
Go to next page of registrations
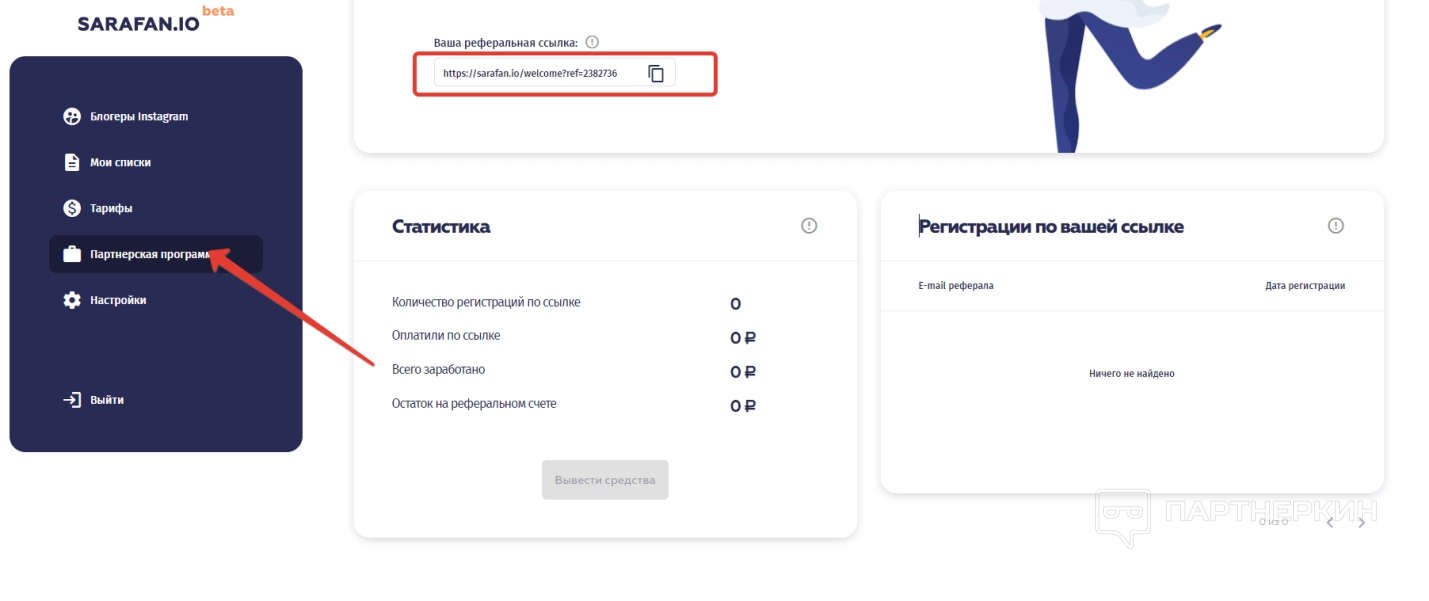coord(1361,522)
